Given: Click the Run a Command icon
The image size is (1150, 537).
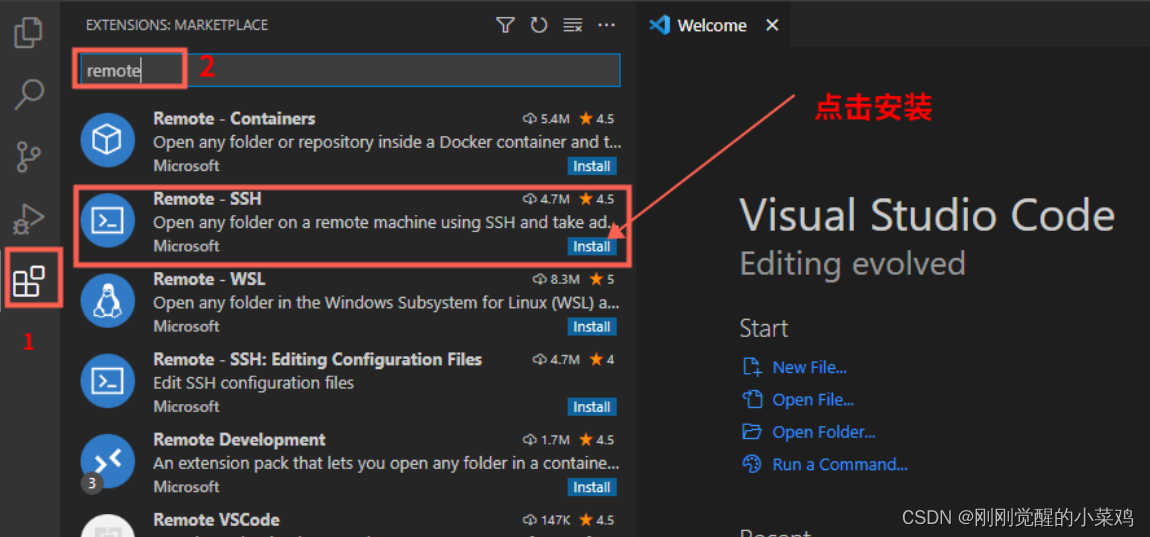Looking at the screenshot, I should coord(752,464).
